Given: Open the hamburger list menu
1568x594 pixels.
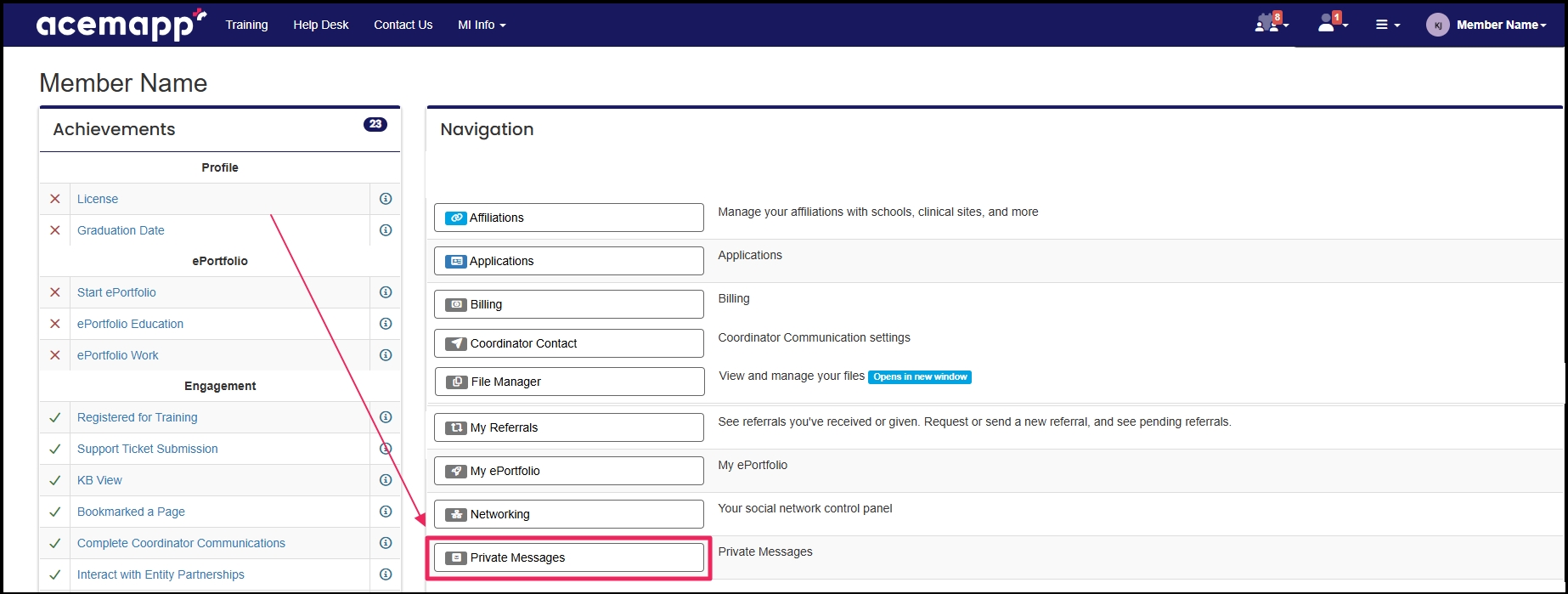Looking at the screenshot, I should coord(1388,25).
